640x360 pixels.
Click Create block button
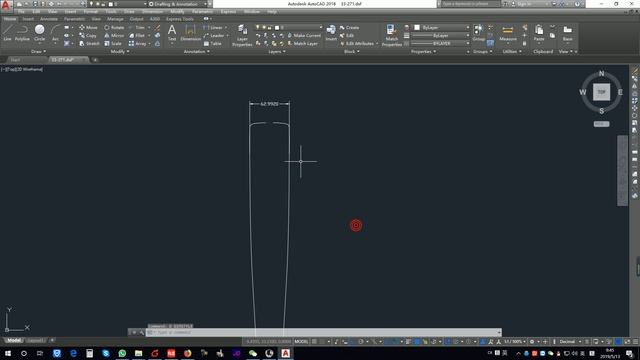click(x=349, y=27)
